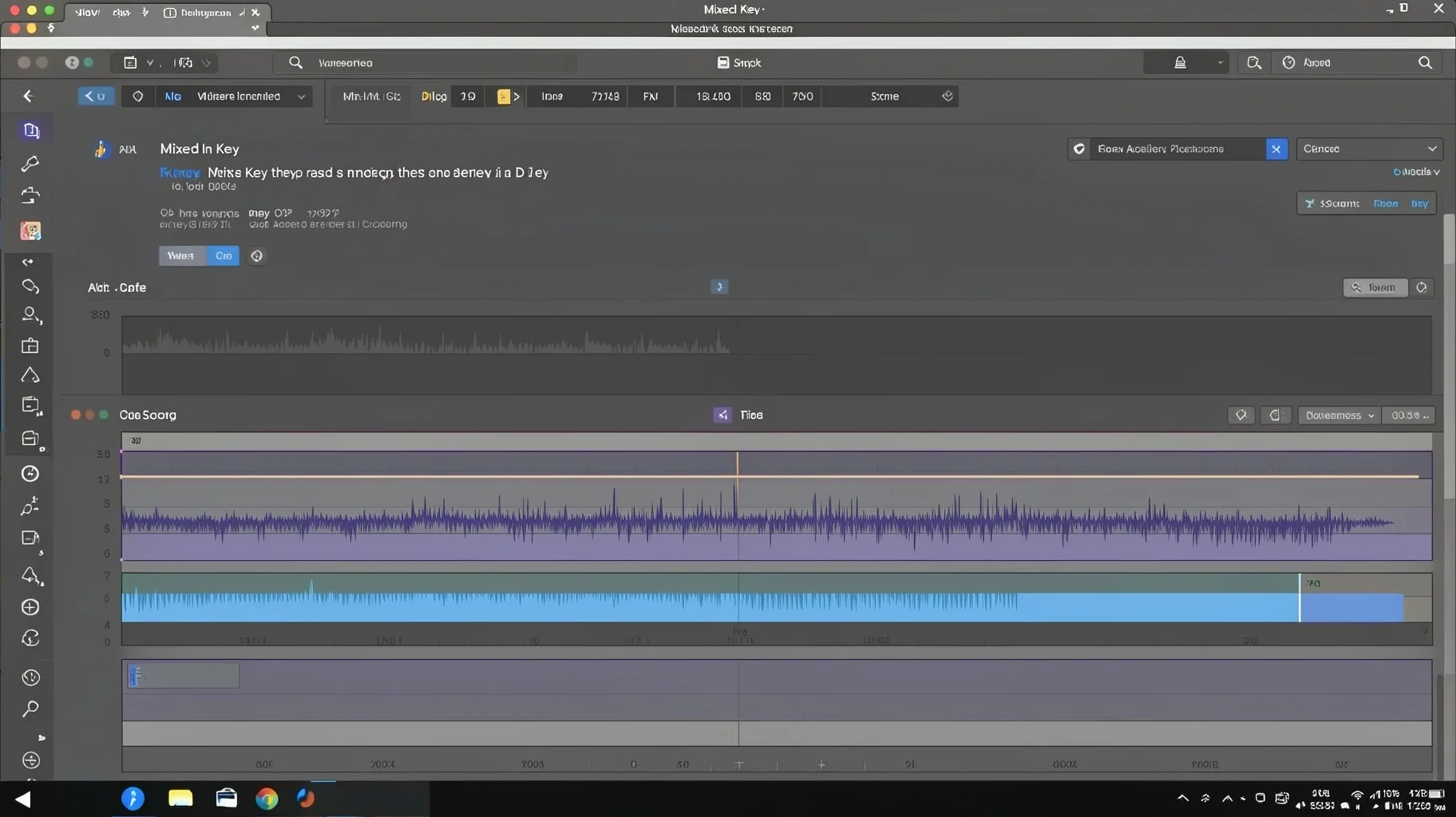Select the person search icon in sidebar
Image resolution: width=1456 pixels, height=817 pixels.
pyautogui.click(x=31, y=315)
